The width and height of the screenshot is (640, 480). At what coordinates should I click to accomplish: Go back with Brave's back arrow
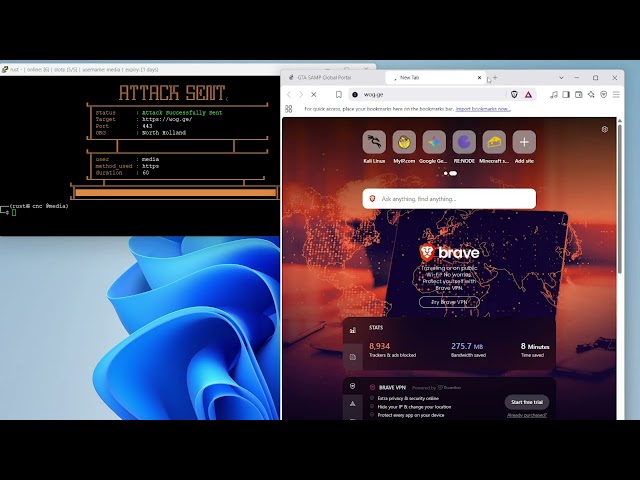point(289,95)
